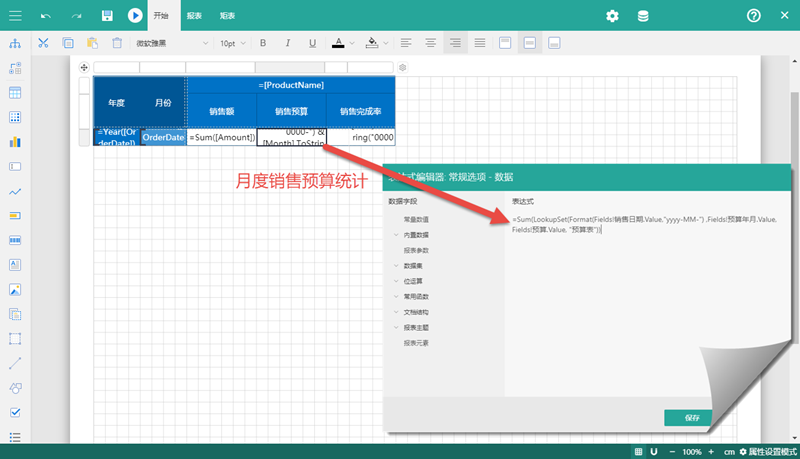Open the settings gear in header
The width and height of the screenshot is (800, 459).
(x=612, y=16)
